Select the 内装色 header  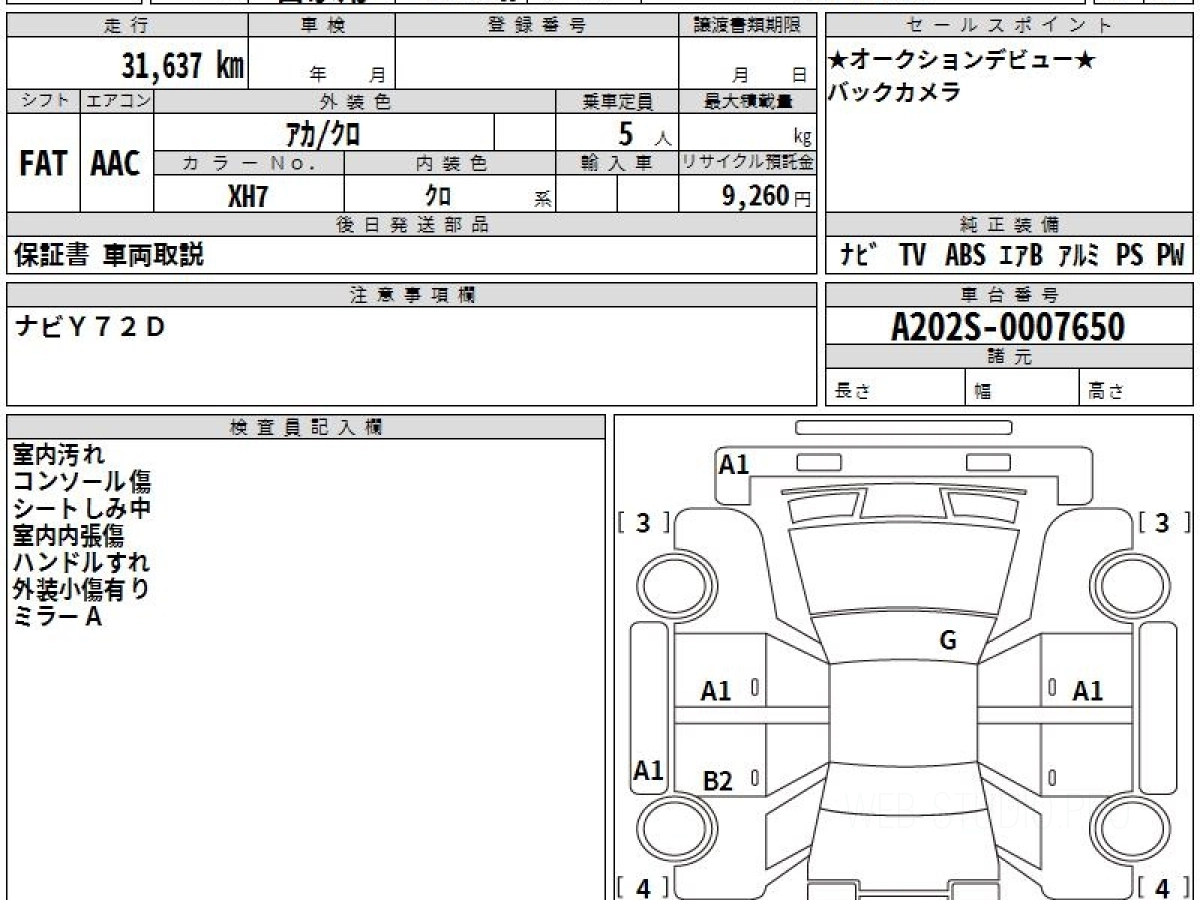450,163
